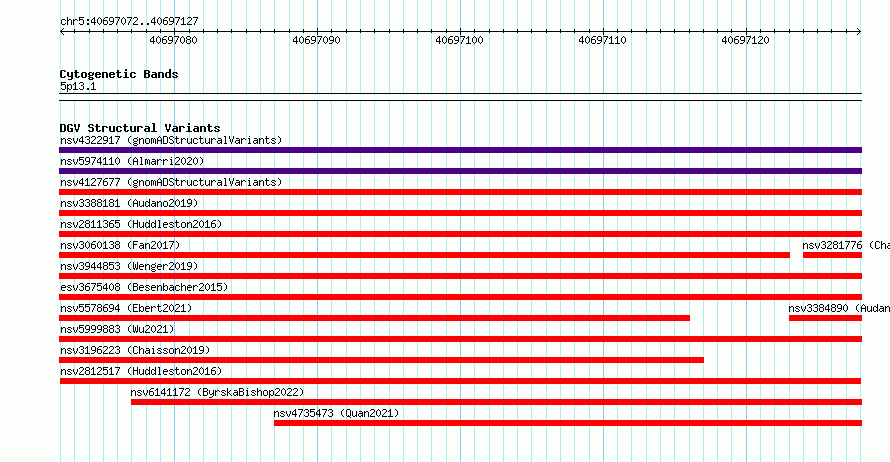Click the red bar under nsv4735473
The image size is (890, 462).
568,423
